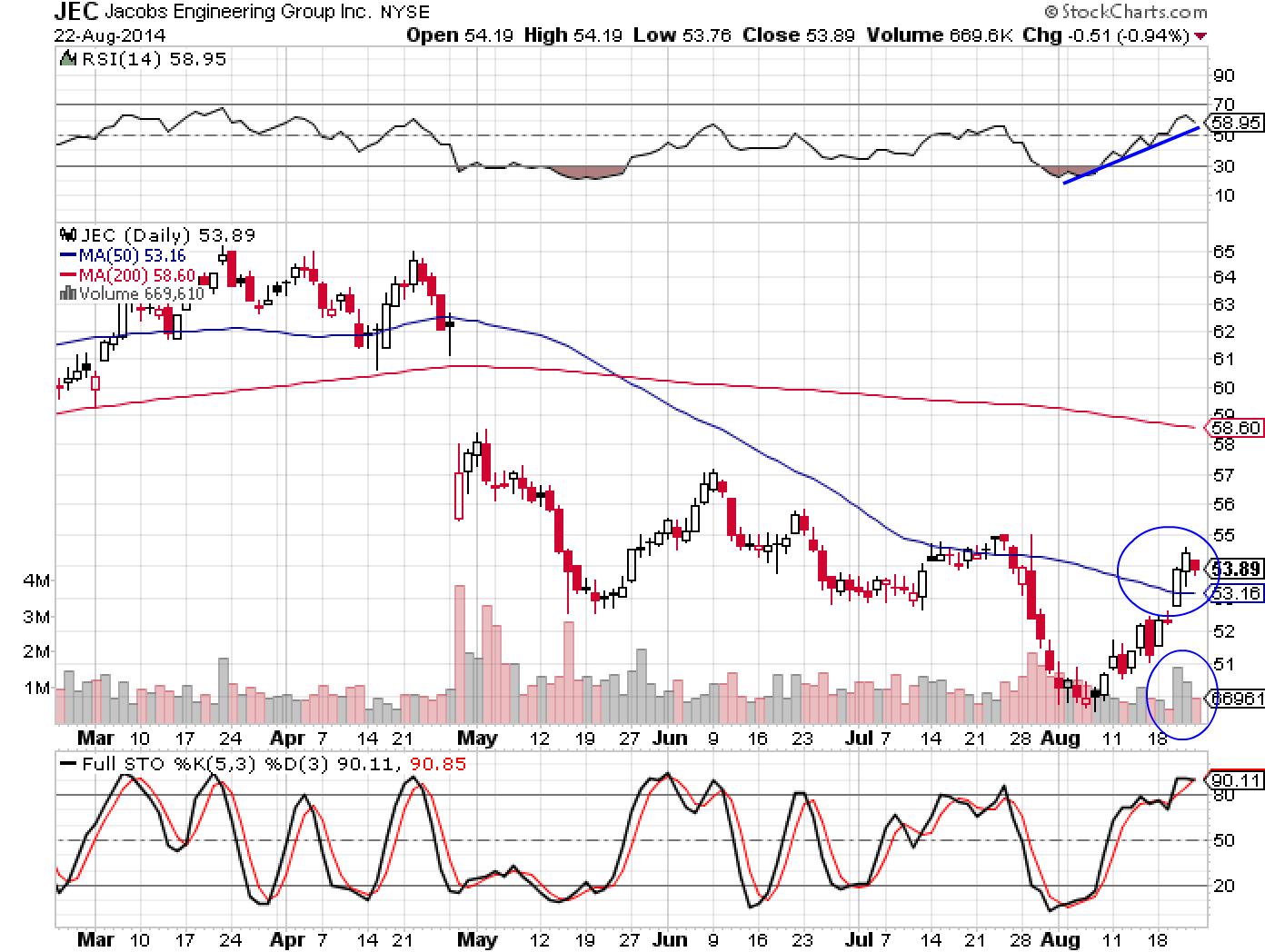Click the RSI(14) 58.95 legend label
Image resolution: width=1265 pixels, height=952 pixels.
[x=154, y=59]
